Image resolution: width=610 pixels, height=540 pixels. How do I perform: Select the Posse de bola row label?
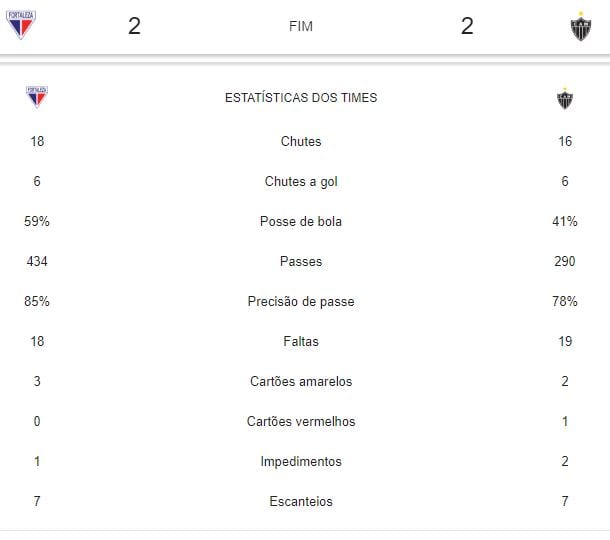[301, 222]
